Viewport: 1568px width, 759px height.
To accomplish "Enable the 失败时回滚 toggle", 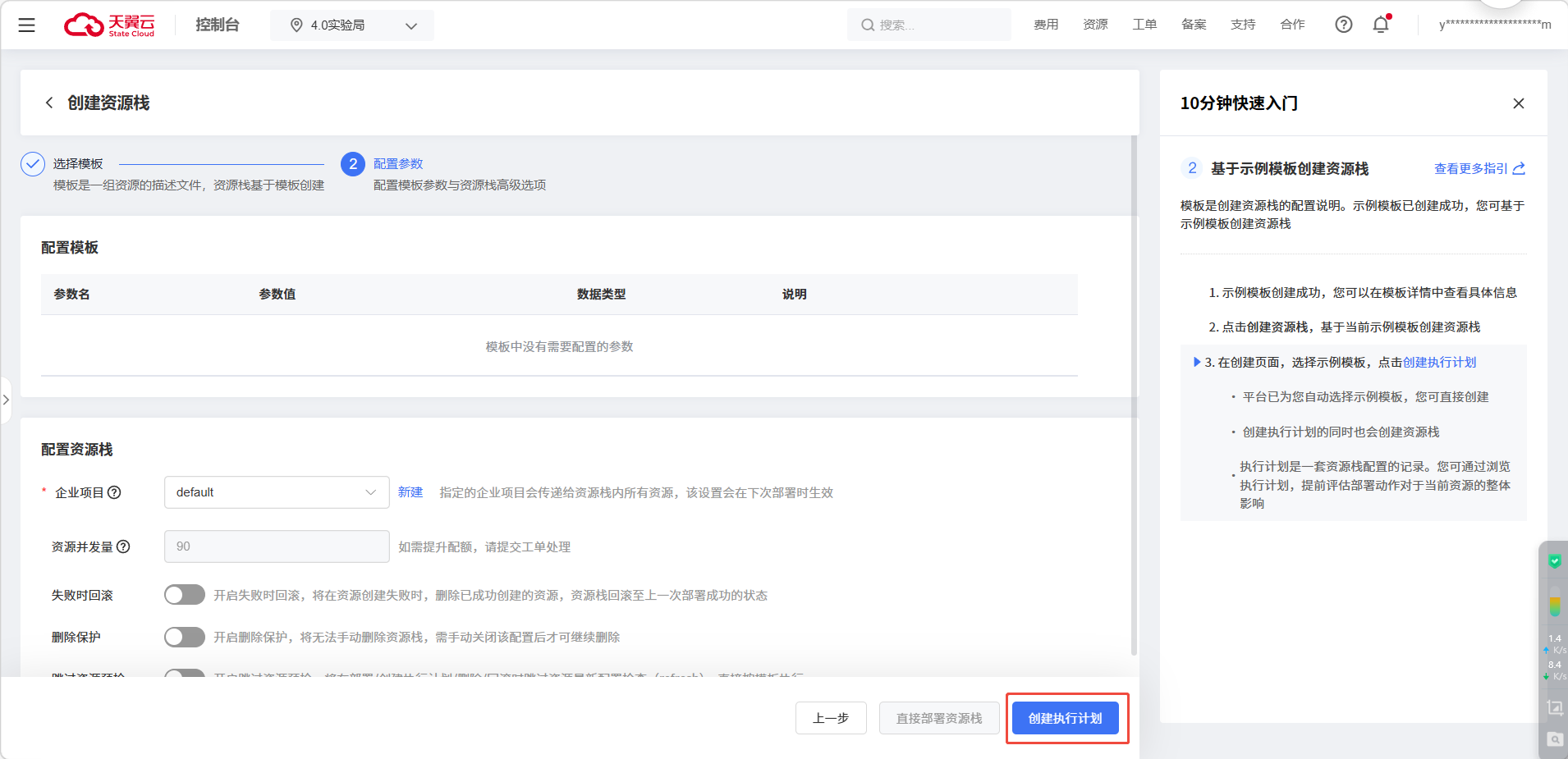I will 185,595.
